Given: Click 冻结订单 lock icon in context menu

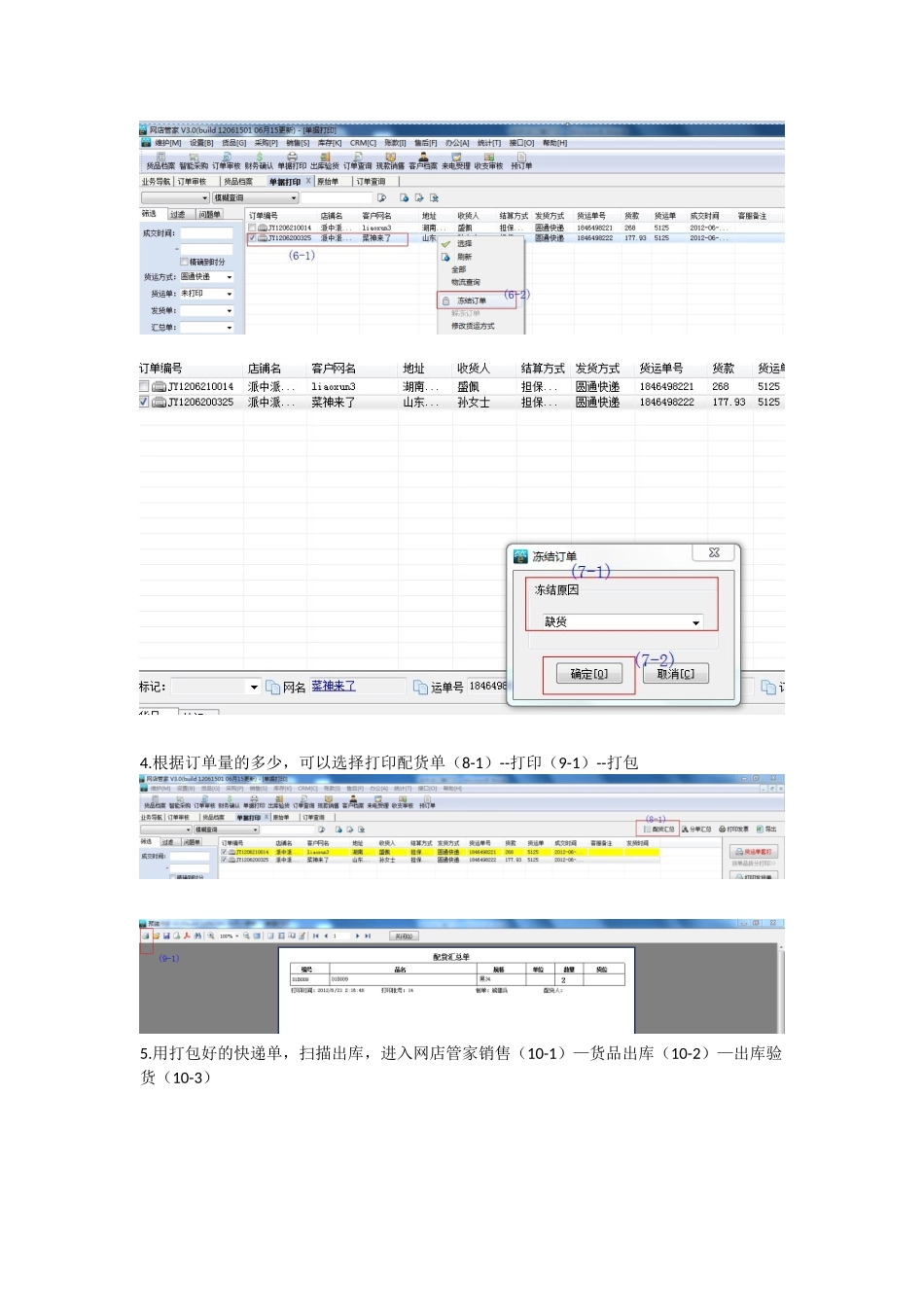Looking at the screenshot, I should coord(446,300).
